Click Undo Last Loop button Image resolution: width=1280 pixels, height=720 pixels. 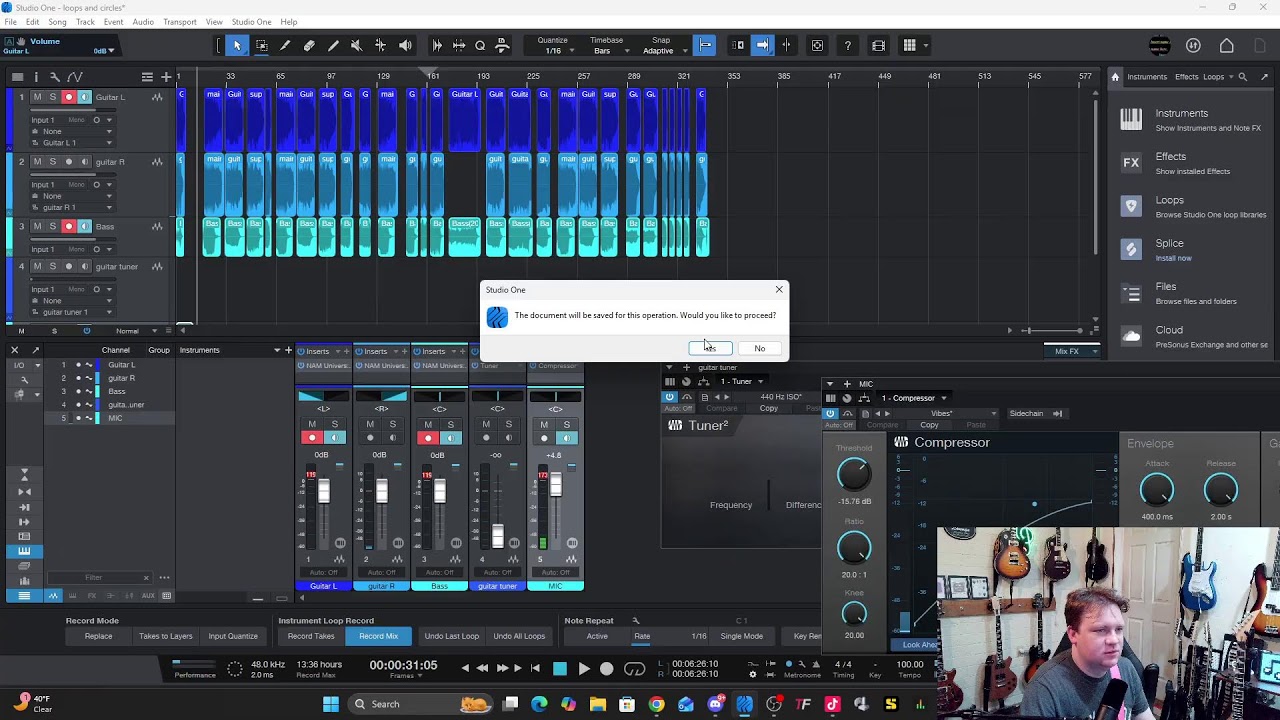pyautogui.click(x=451, y=636)
